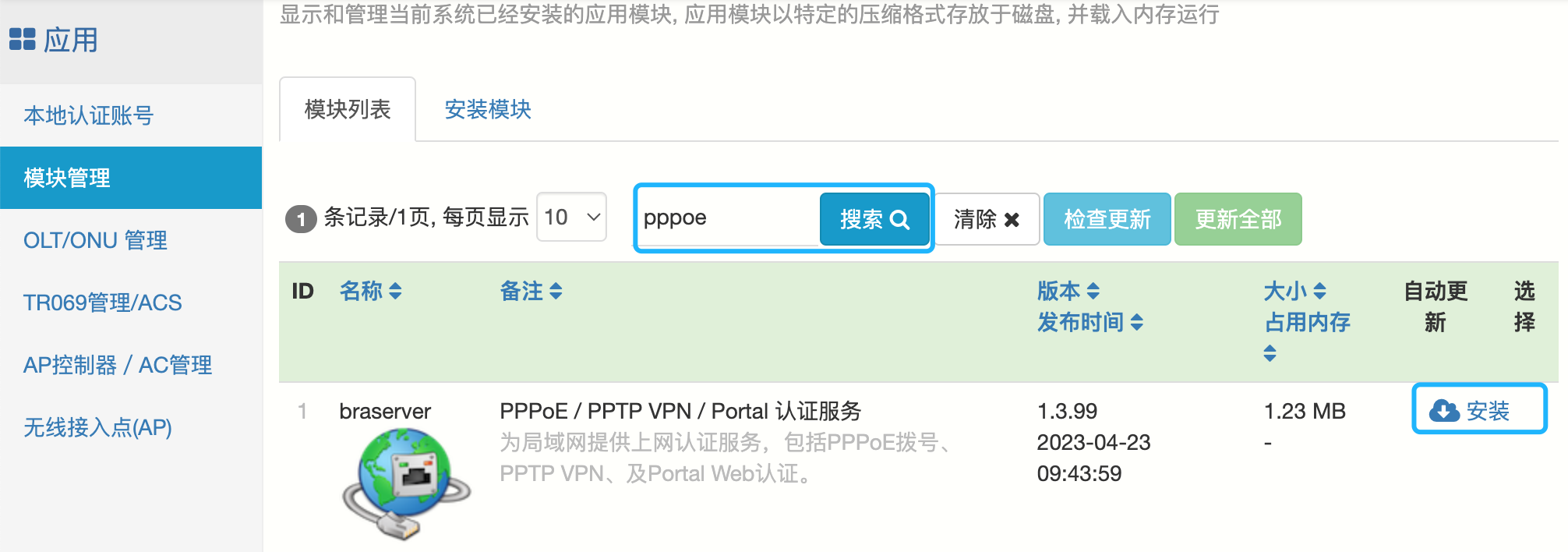This screenshot has width=1568, height=552.
Task: Go to OLT/ONU 管理 in sidebar
Action: [x=95, y=240]
